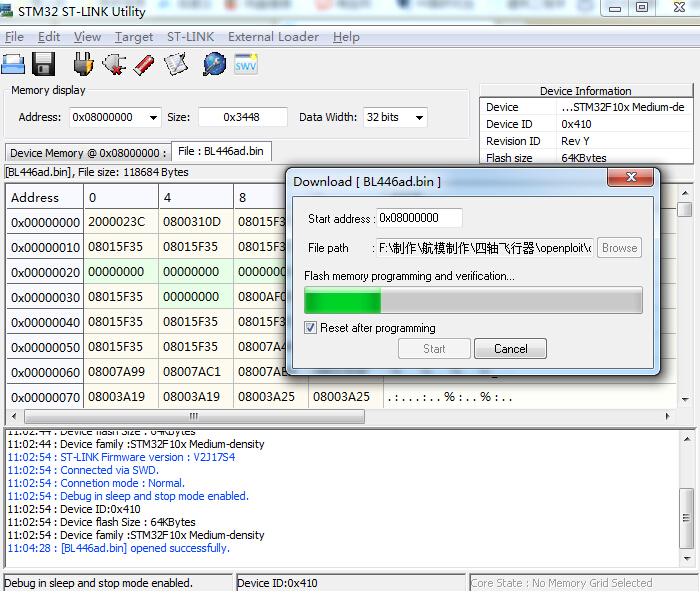Click the flash programming progress bar
Image resolution: width=700 pixels, height=591 pixels.
pyautogui.click(x=473, y=300)
